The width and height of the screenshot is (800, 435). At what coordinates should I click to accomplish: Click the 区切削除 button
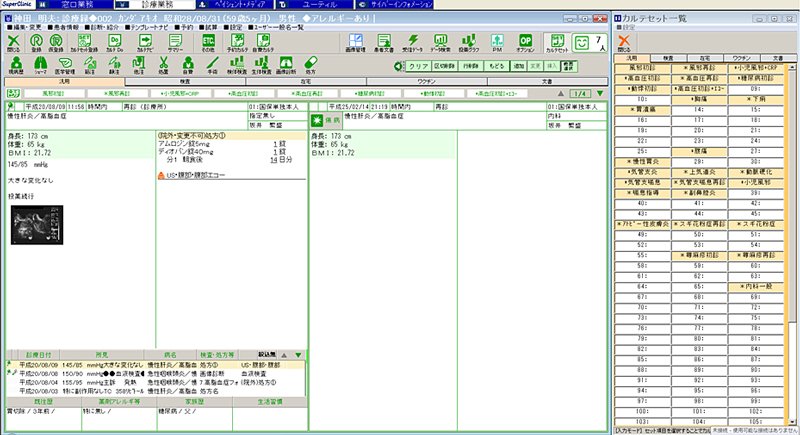[444, 66]
